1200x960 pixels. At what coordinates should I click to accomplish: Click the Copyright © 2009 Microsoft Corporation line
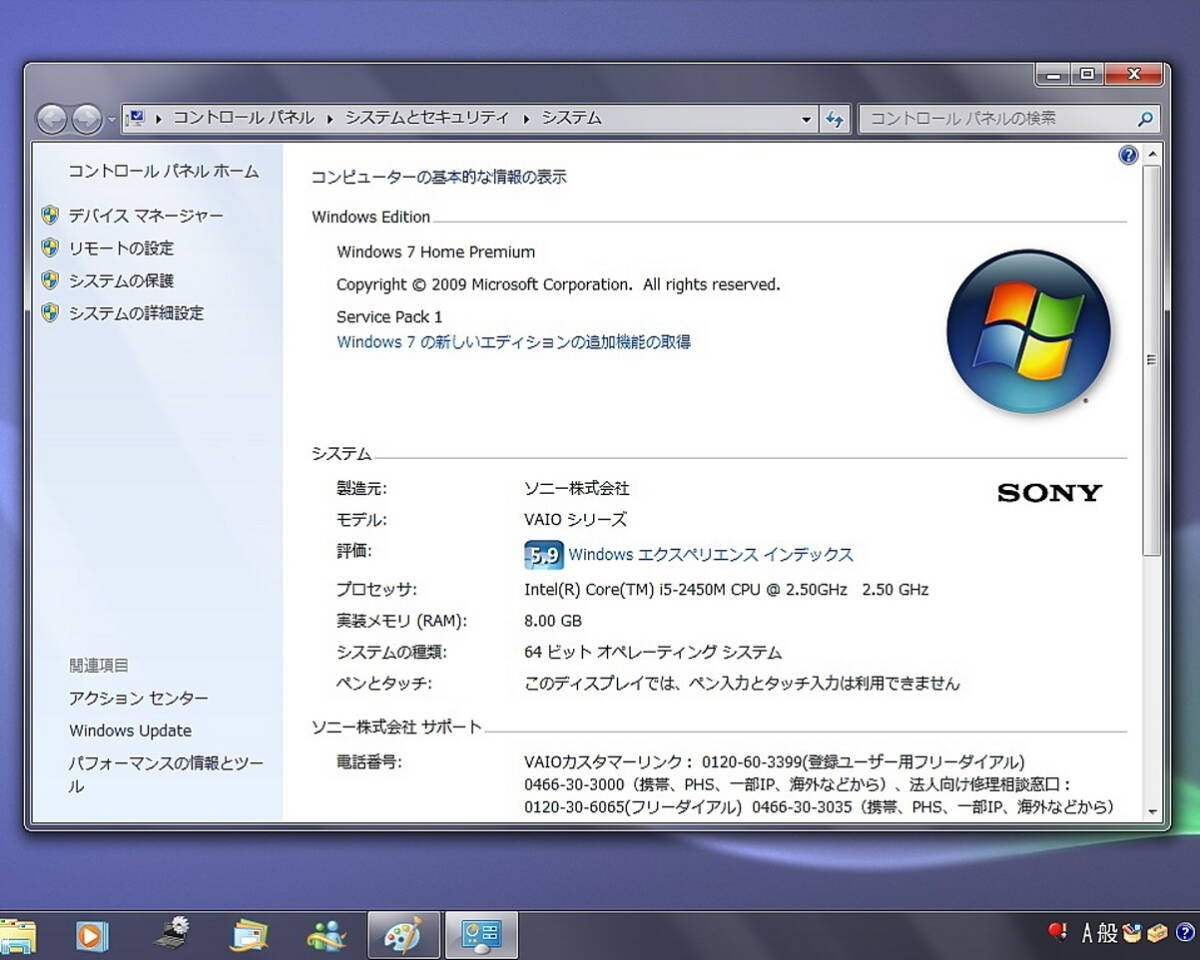point(558,285)
